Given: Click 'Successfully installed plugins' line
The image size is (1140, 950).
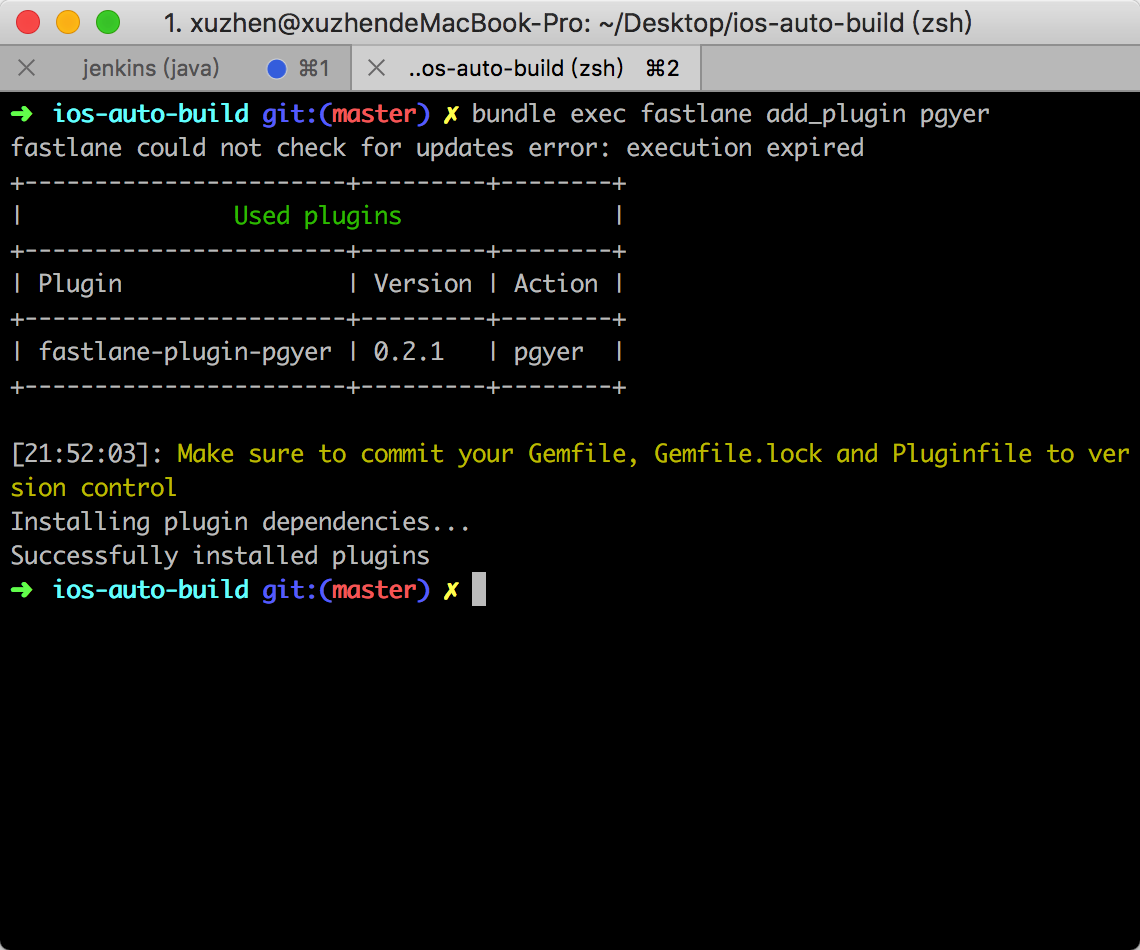Looking at the screenshot, I should tap(220, 557).
